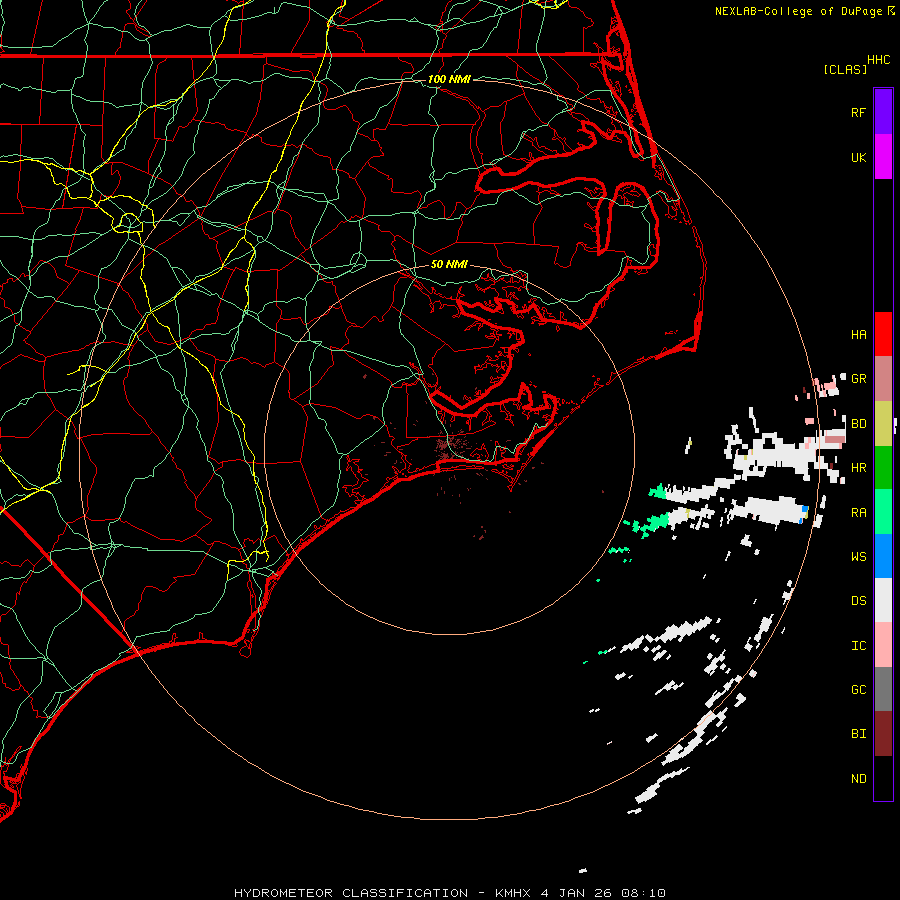Pick the RA mint-green legend swatch
Screen dimensions: 900x900
(883, 512)
